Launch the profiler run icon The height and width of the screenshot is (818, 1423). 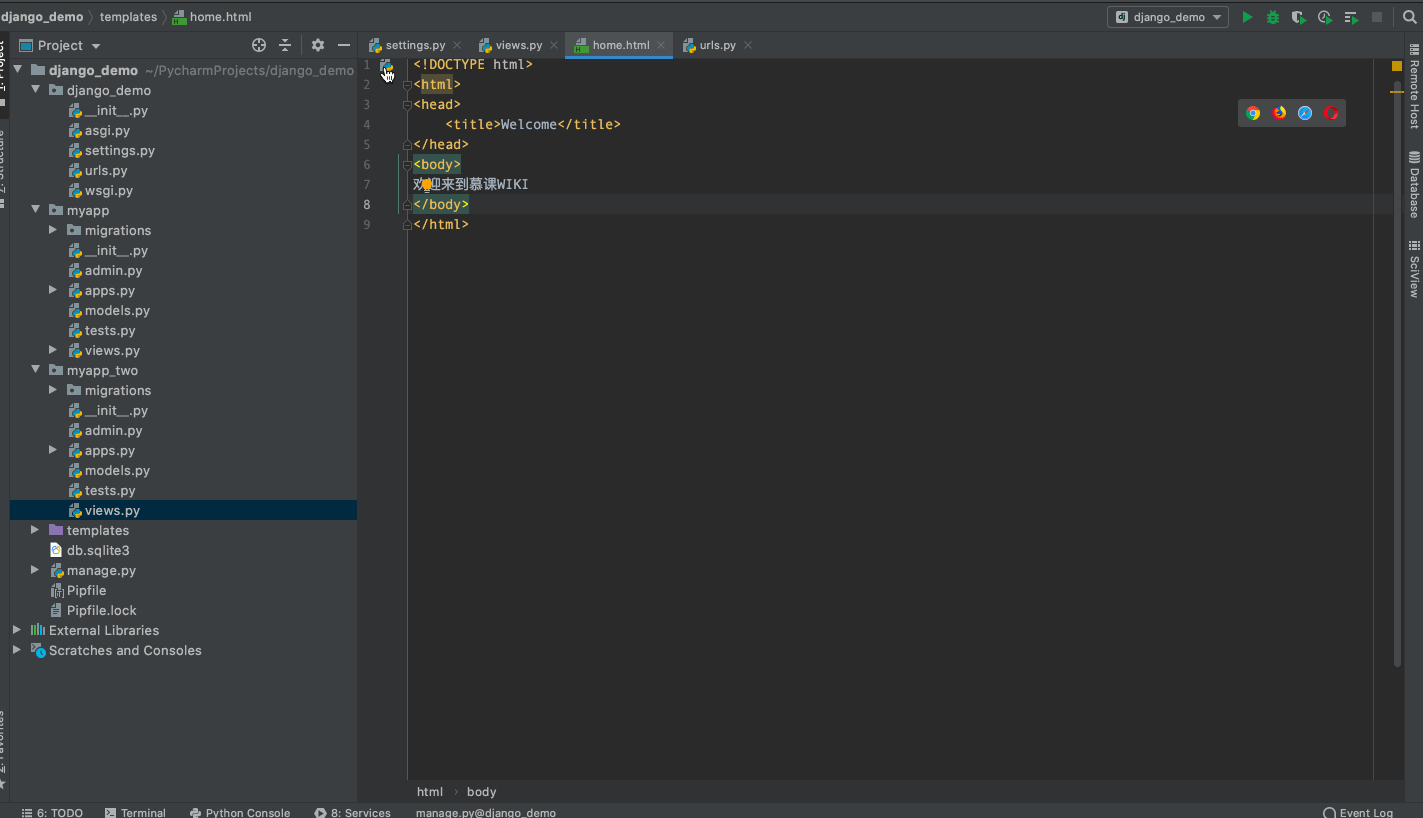(1325, 17)
